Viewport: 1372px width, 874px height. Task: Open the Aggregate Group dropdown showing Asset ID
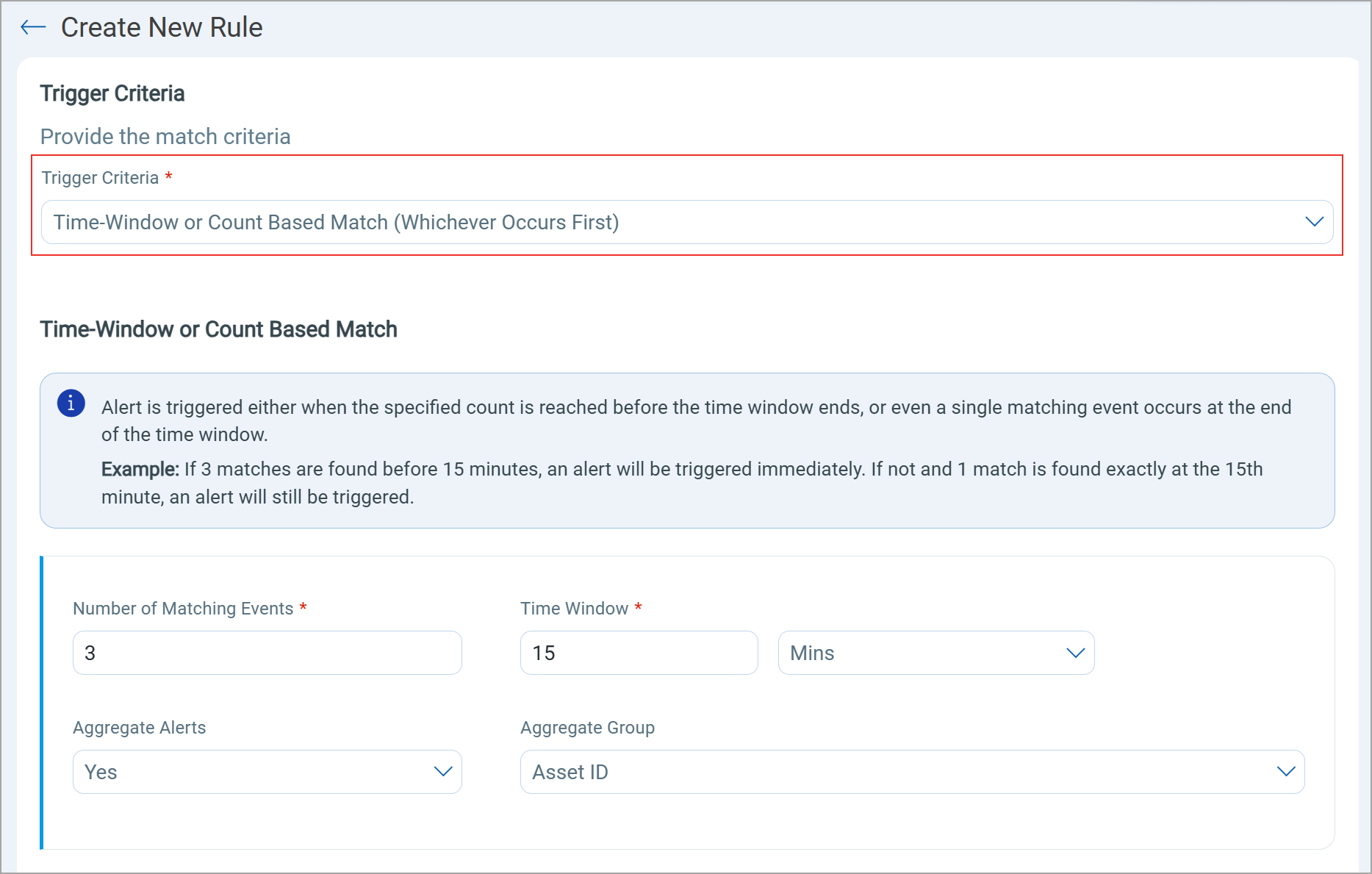click(911, 772)
